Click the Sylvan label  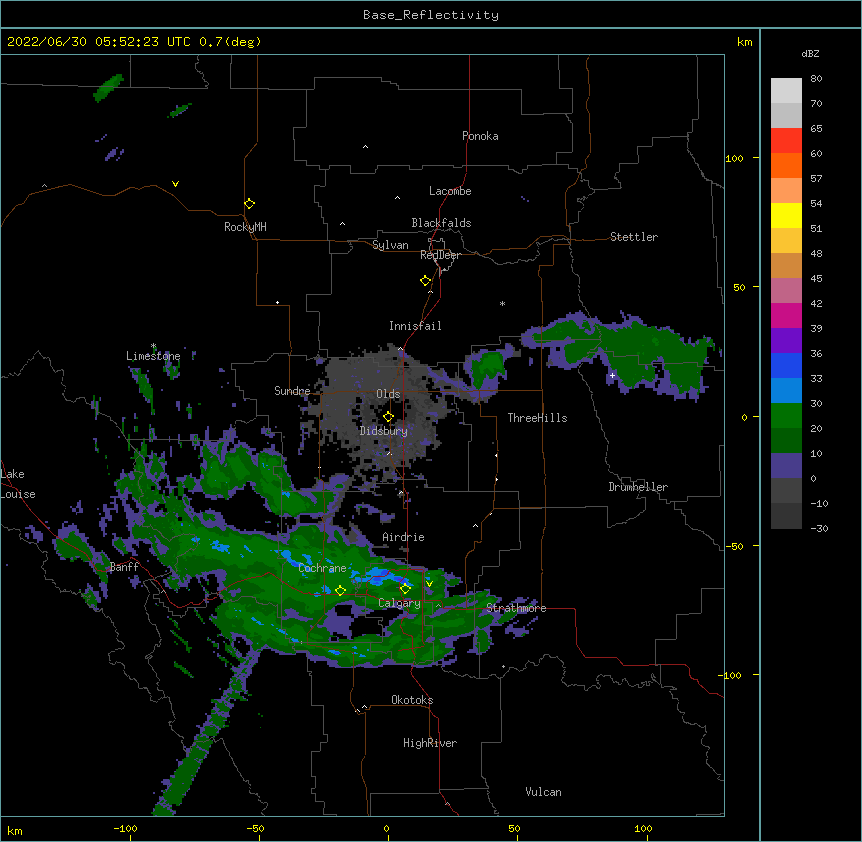pyautogui.click(x=390, y=245)
